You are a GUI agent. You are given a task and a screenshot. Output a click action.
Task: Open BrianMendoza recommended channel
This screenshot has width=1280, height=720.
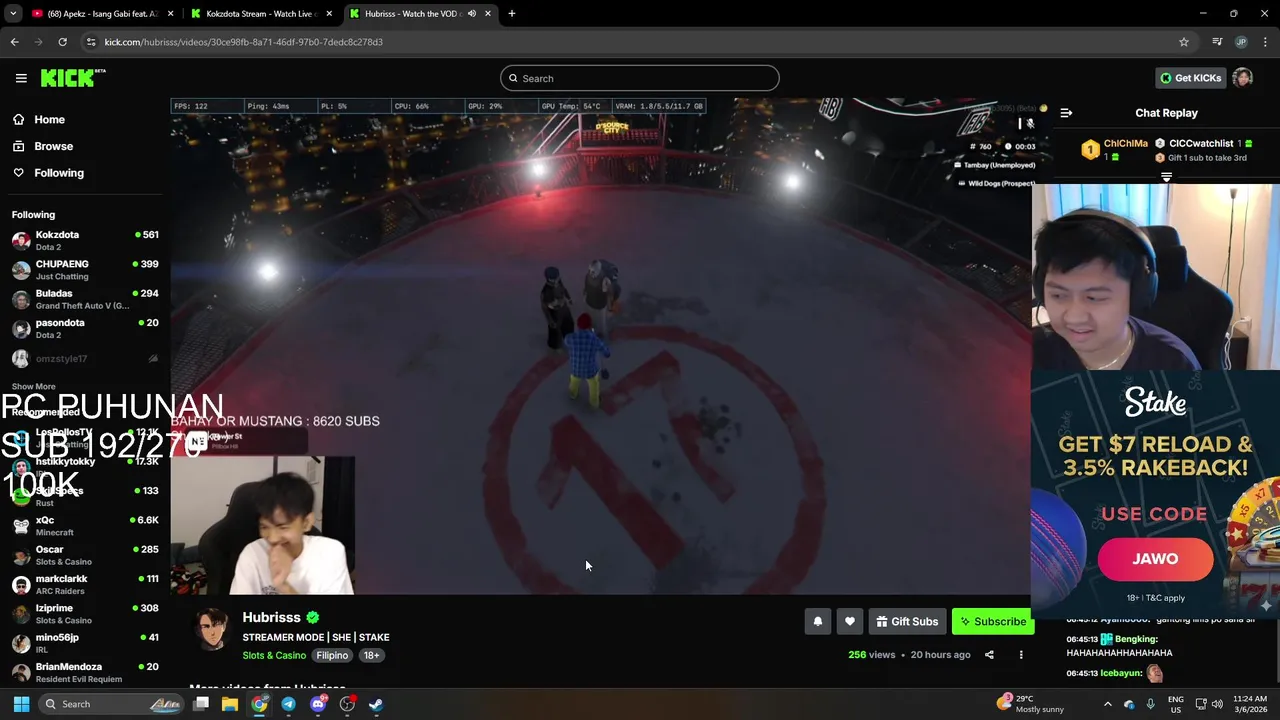pyautogui.click(x=84, y=672)
